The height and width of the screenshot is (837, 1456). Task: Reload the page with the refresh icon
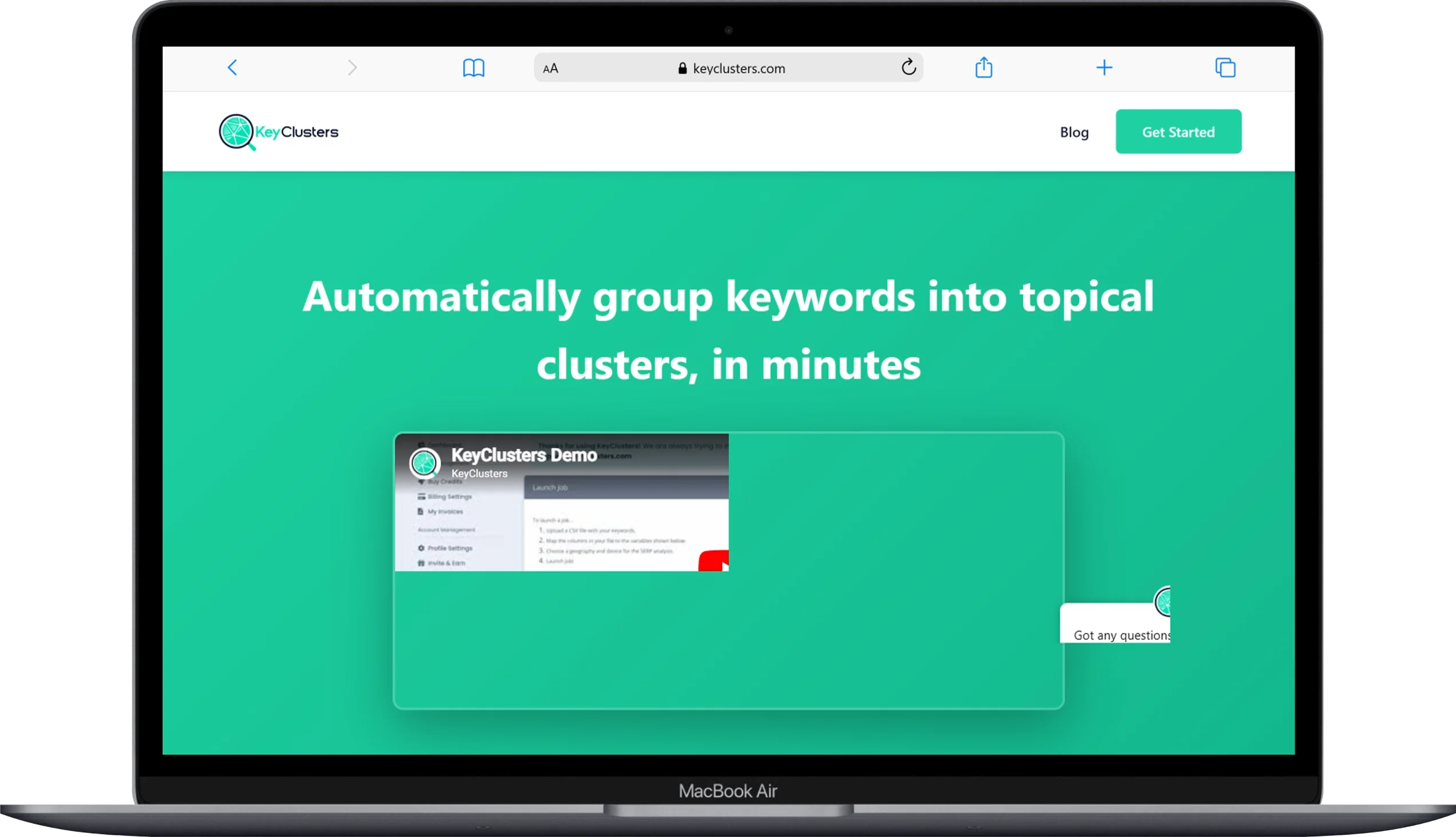(908, 67)
